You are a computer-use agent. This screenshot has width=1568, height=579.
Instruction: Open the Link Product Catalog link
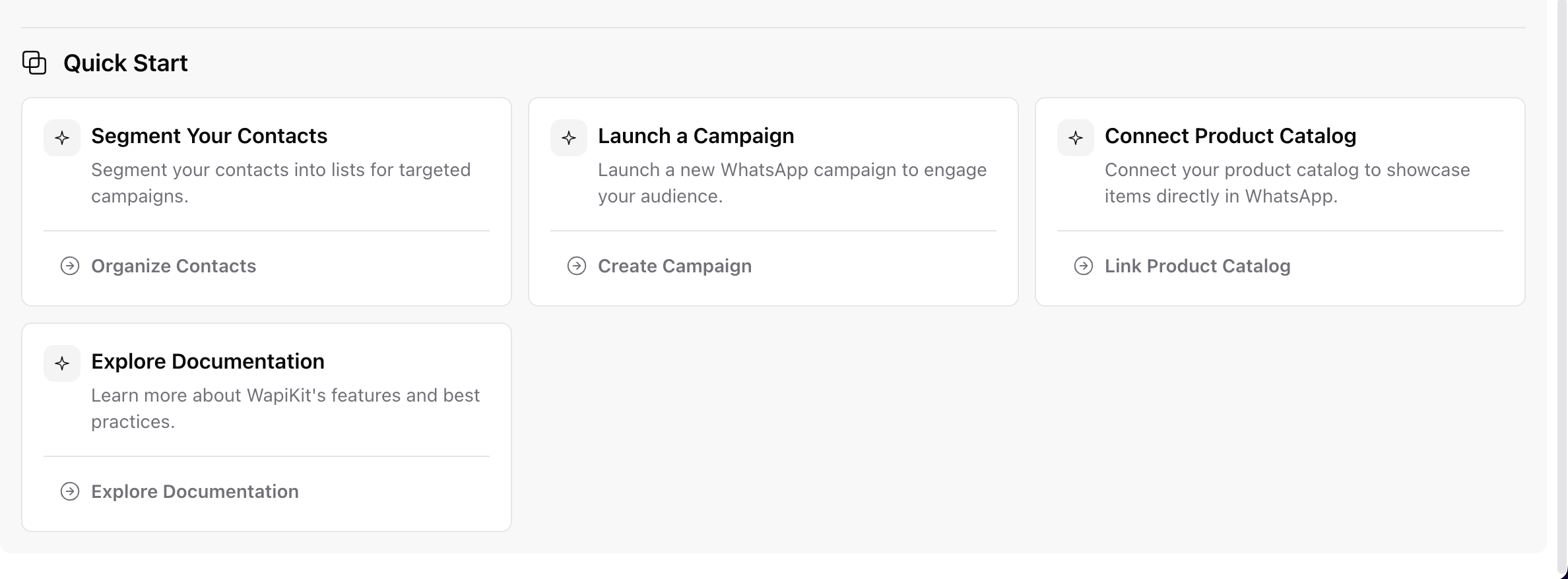point(1197,266)
